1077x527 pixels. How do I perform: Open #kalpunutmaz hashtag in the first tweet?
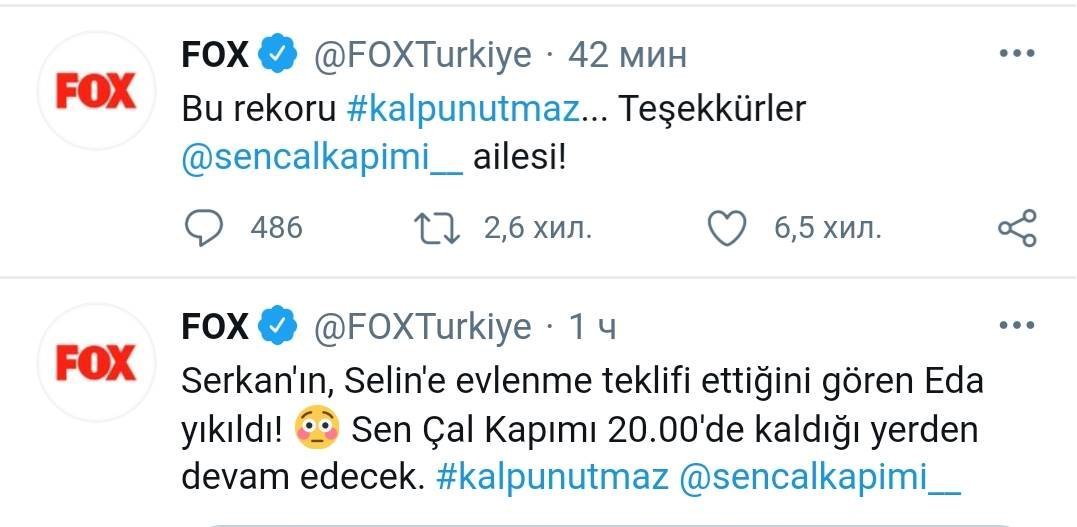pos(463,109)
